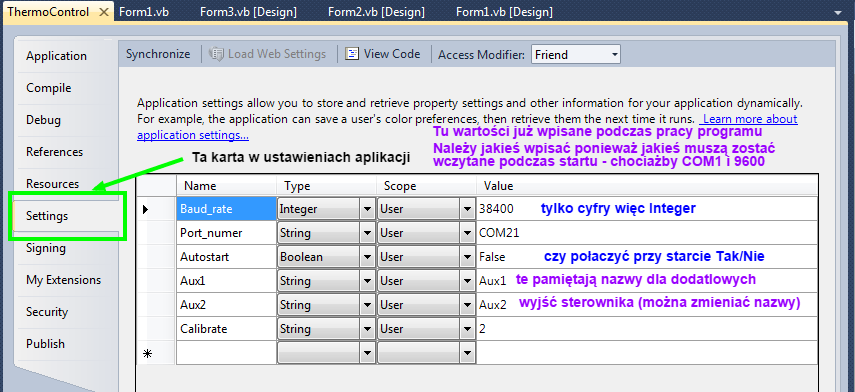Open the Compile page in the sidebar
Image resolution: width=855 pixels, height=392 pixels.
pyautogui.click(x=49, y=88)
